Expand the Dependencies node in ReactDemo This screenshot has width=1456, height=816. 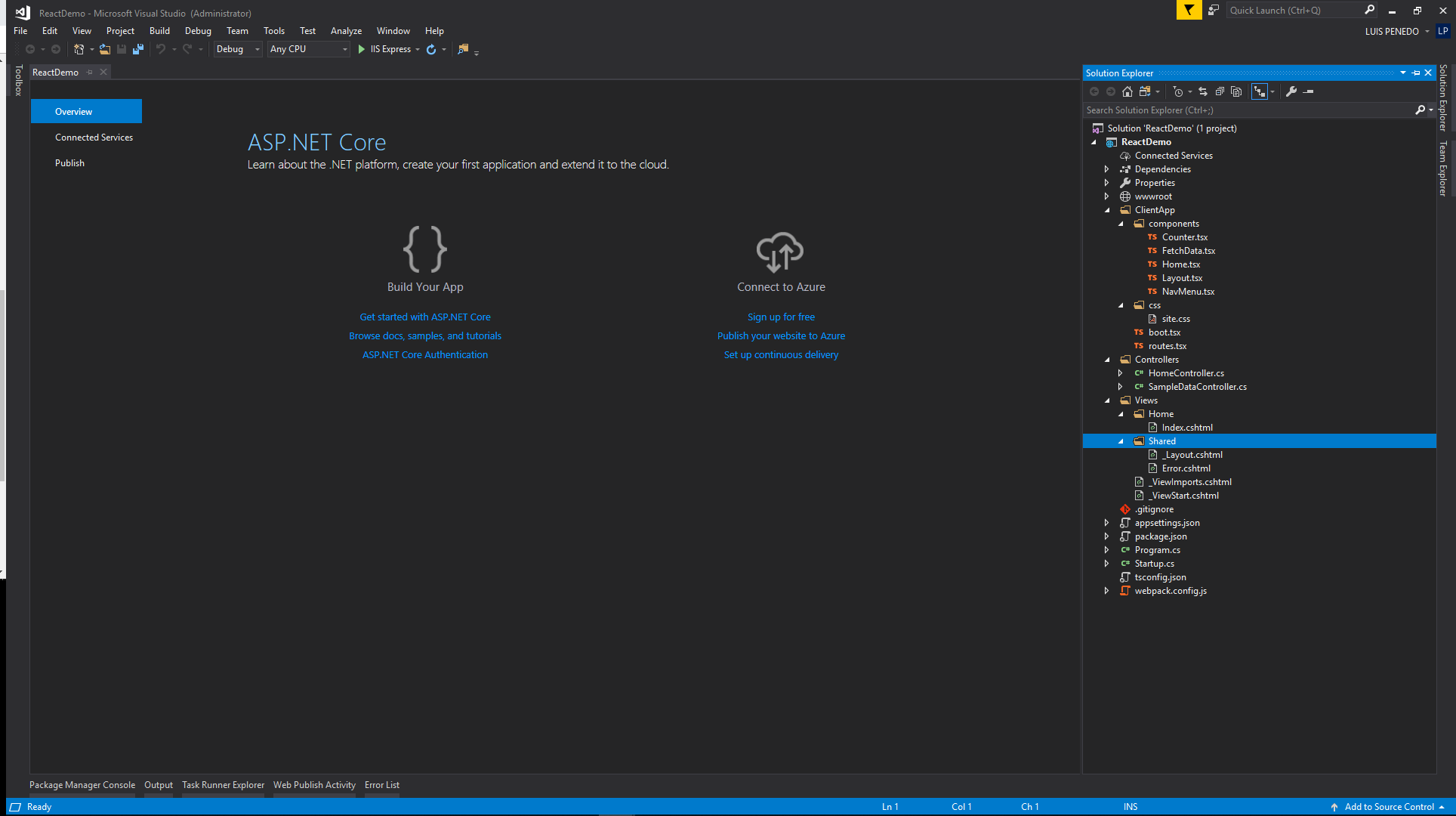click(1108, 168)
